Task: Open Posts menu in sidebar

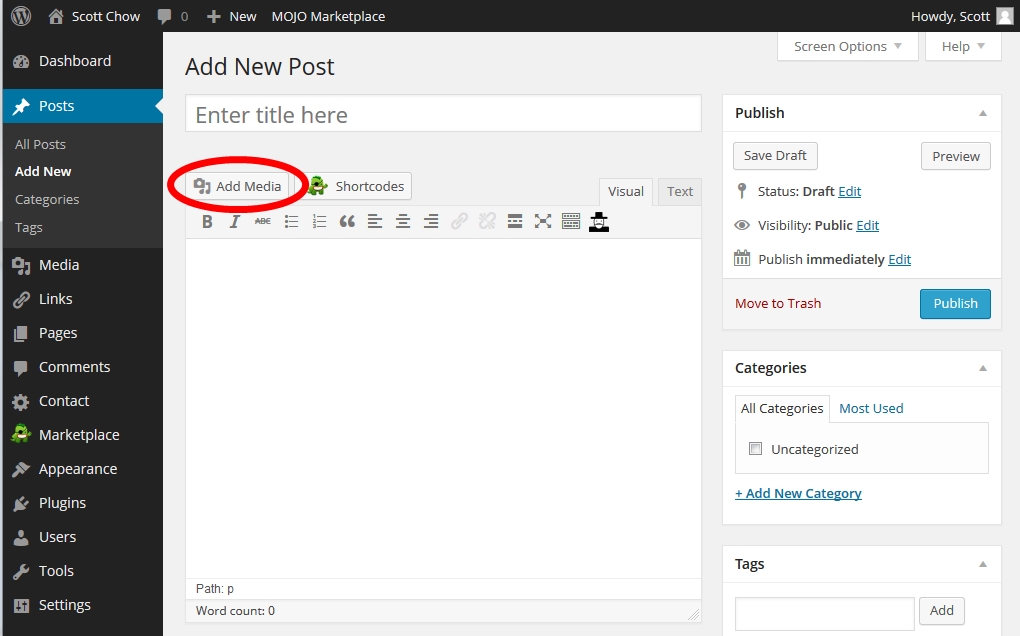Action: (x=83, y=106)
